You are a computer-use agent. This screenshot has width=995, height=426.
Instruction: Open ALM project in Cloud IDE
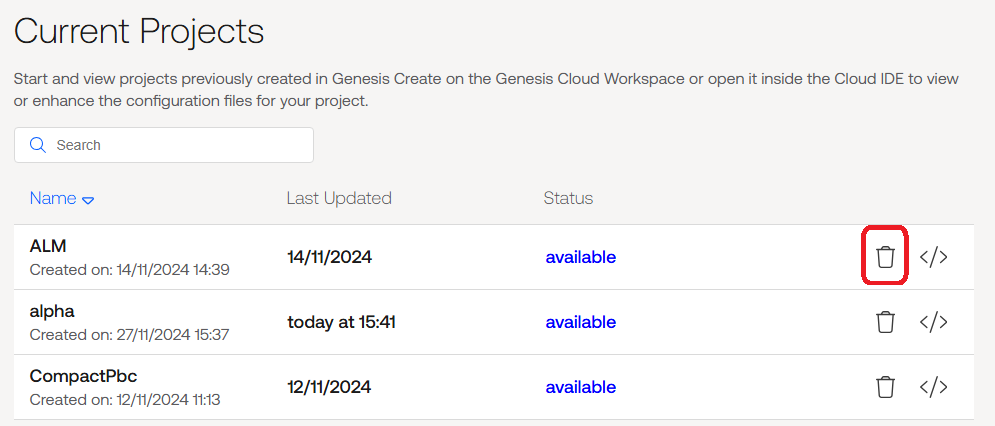(x=934, y=257)
